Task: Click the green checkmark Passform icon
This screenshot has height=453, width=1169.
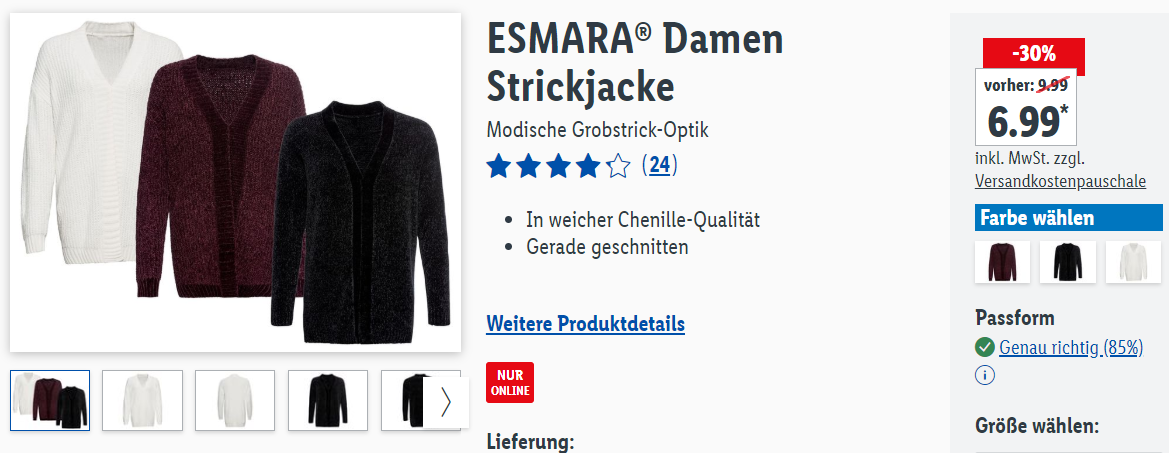Action: click(985, 347)
